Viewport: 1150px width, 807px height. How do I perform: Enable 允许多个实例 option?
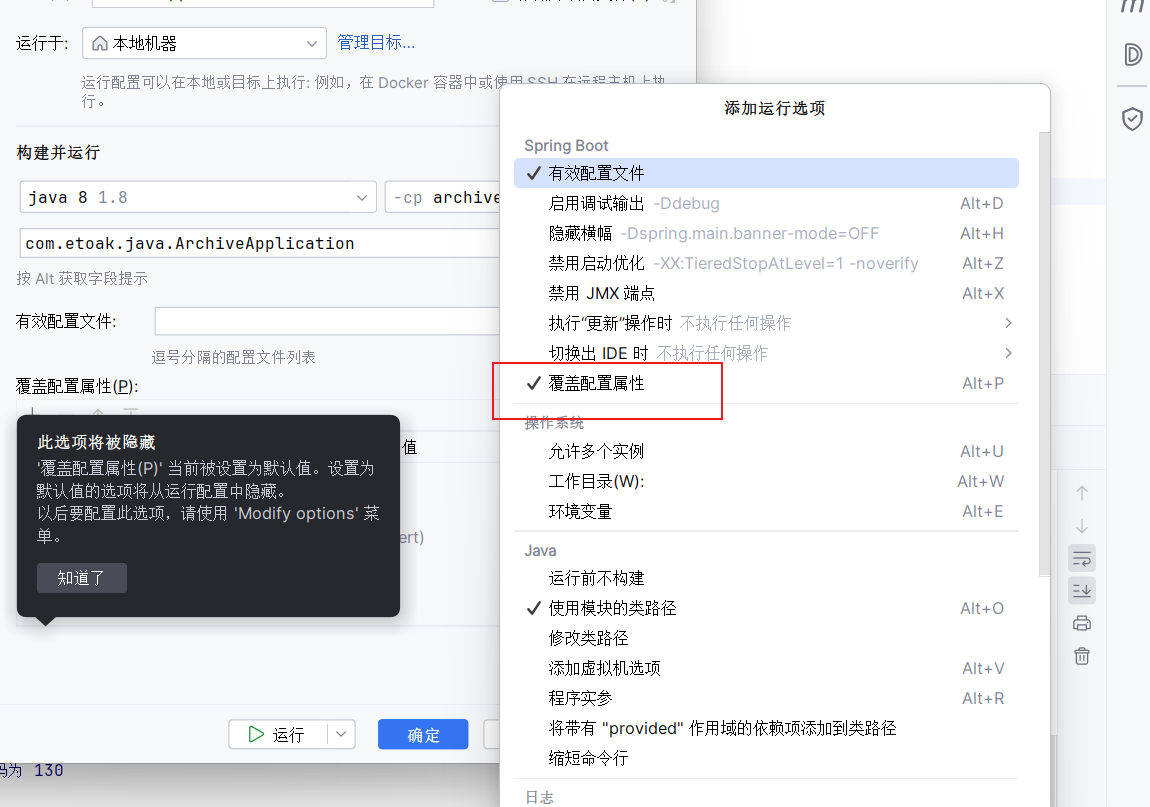click(766, 451)
